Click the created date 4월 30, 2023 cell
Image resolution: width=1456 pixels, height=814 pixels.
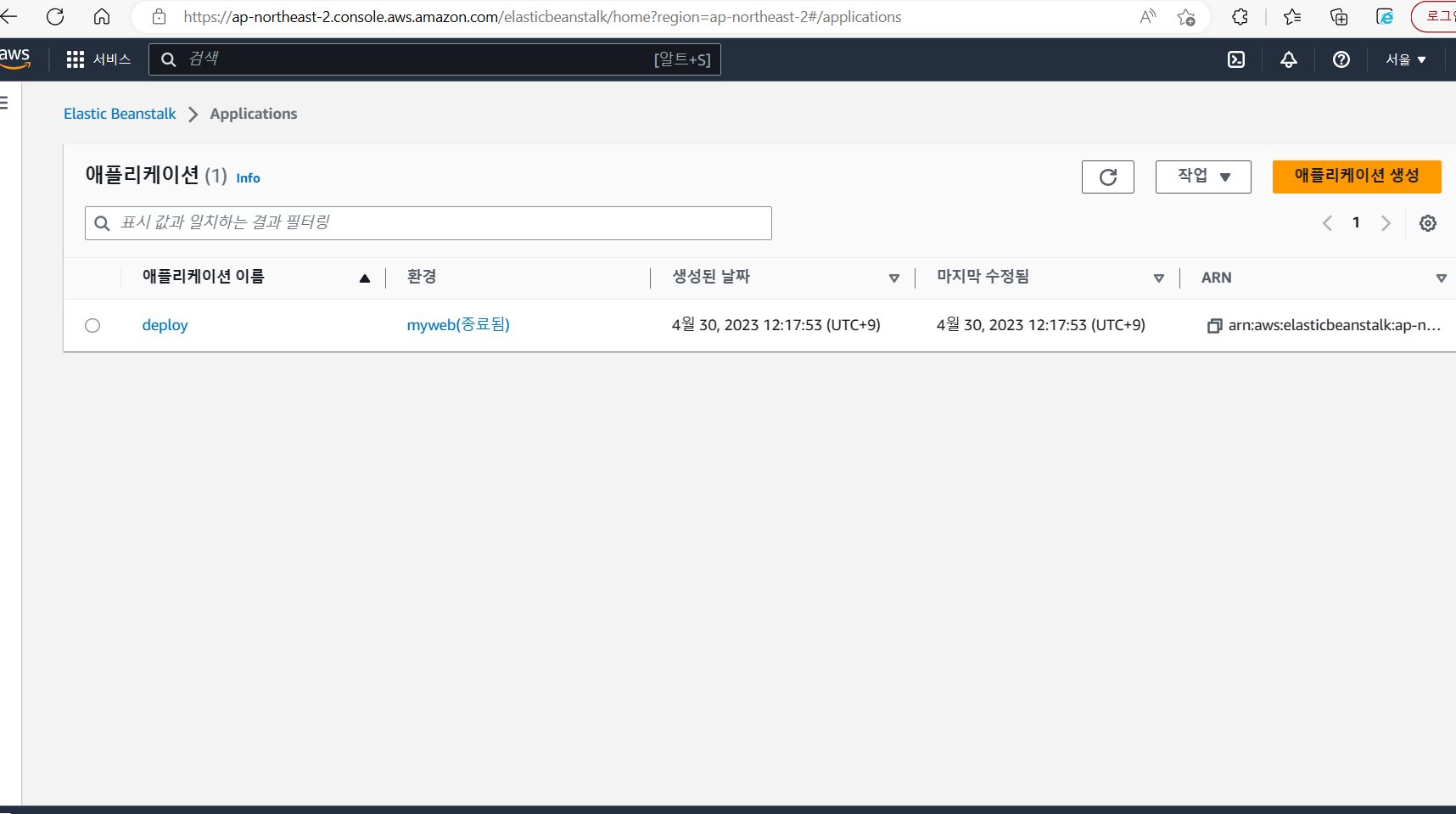click(776, 325)
